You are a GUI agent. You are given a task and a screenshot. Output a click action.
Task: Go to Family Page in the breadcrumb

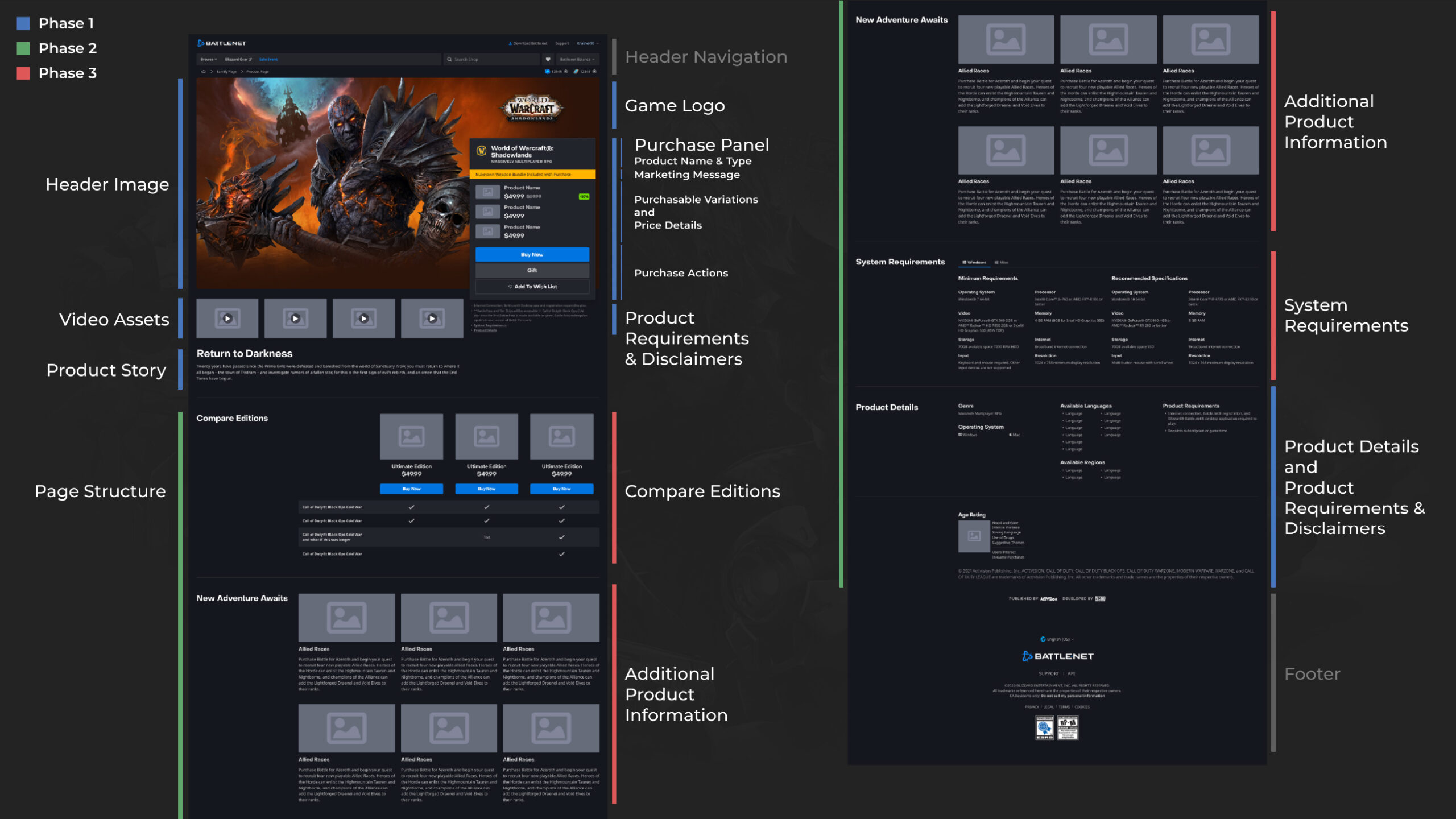226,72
